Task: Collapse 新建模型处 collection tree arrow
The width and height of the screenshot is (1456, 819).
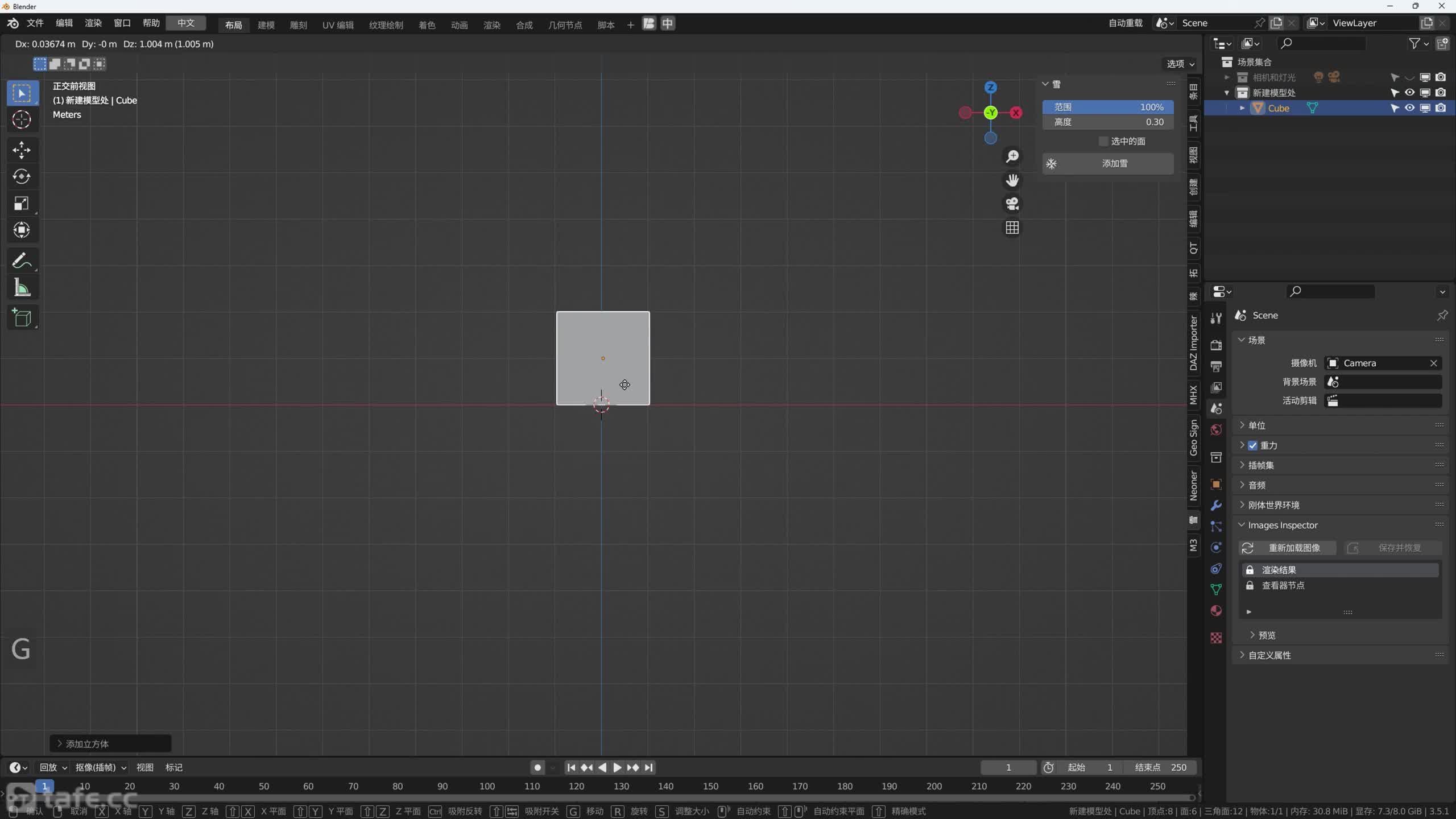Action: (x=1227, y=93)
